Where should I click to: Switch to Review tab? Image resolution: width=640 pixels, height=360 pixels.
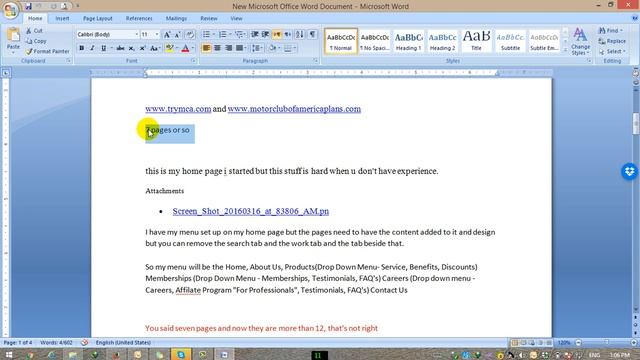click(x=209, y=18)
